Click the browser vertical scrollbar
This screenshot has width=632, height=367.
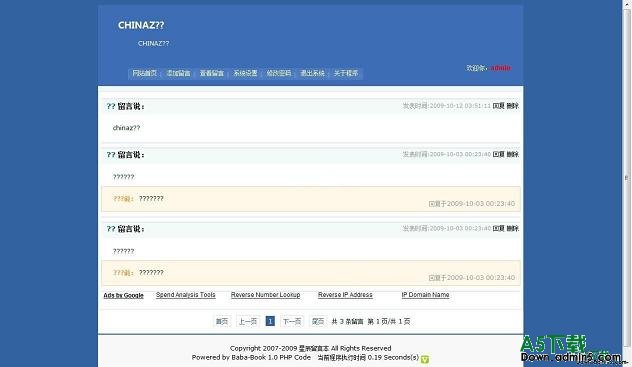pos(626,177)
